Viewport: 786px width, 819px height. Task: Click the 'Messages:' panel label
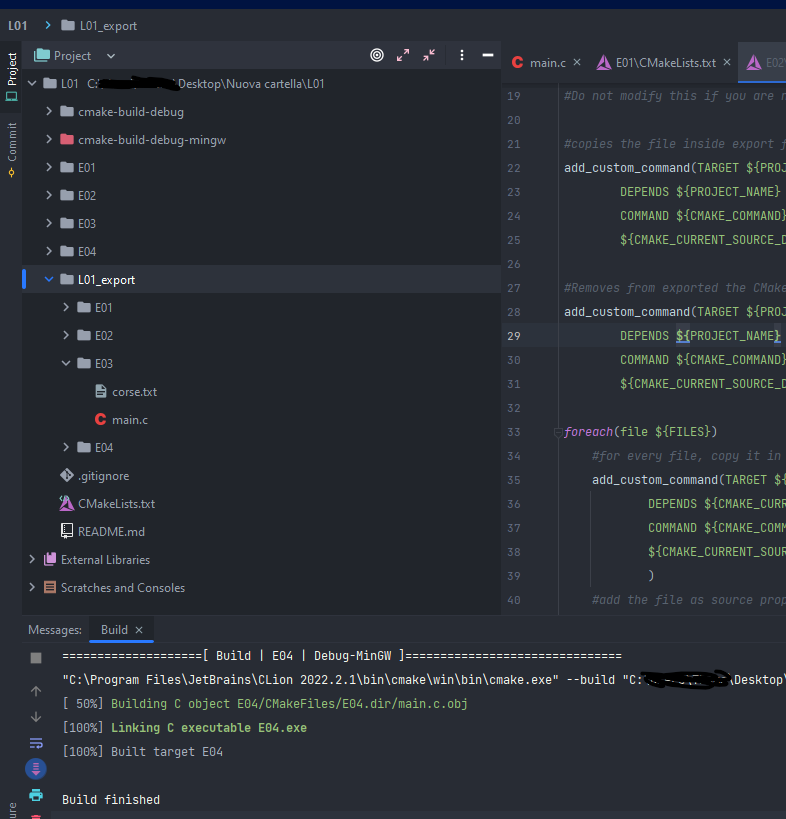click(x=55, y=630)
